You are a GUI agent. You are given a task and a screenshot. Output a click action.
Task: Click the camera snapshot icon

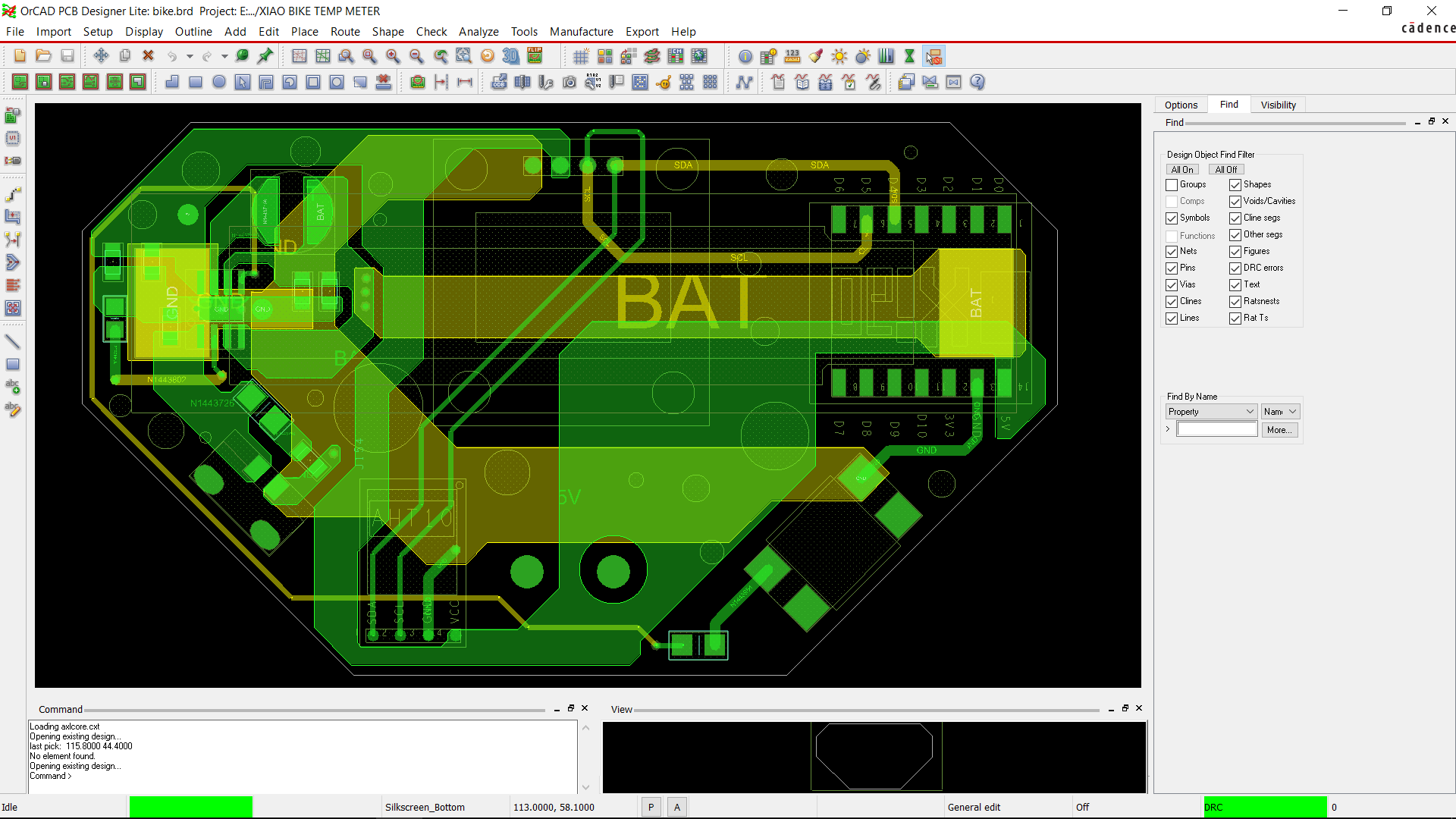(x=570, y=82)
